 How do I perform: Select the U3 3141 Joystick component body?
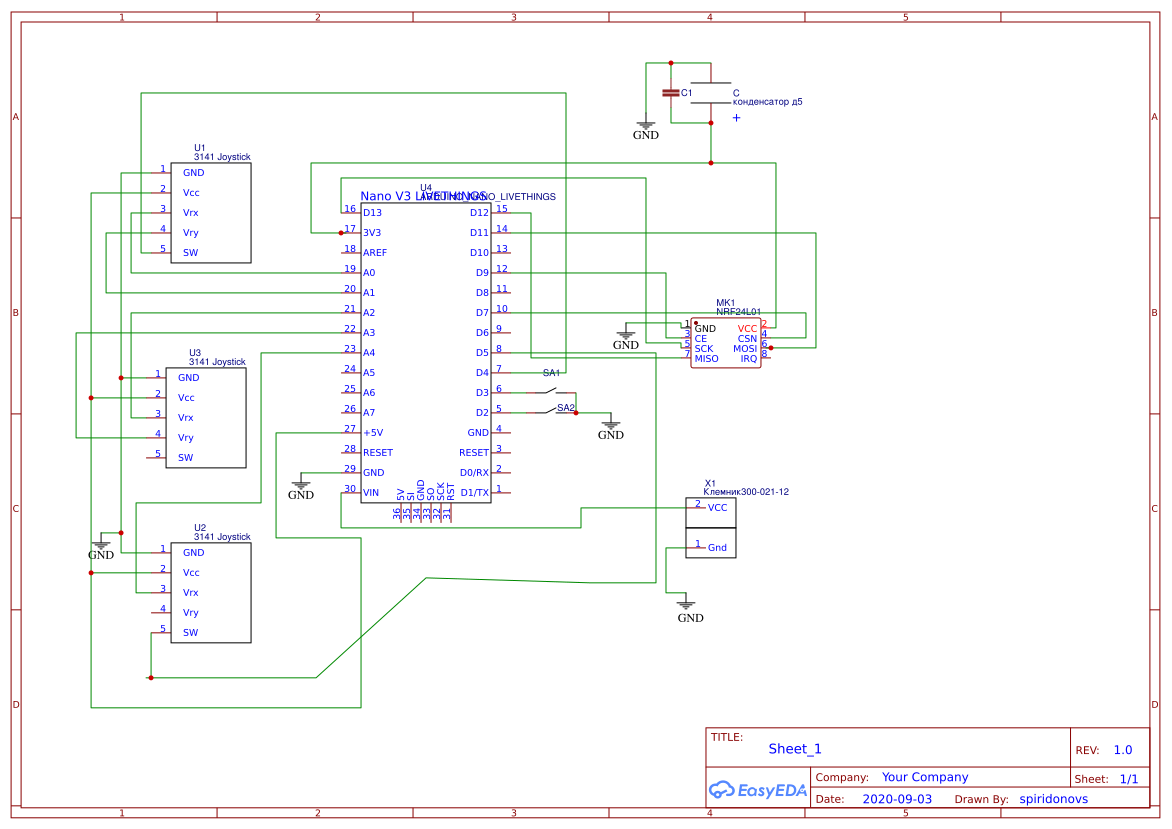pos(205,418)
